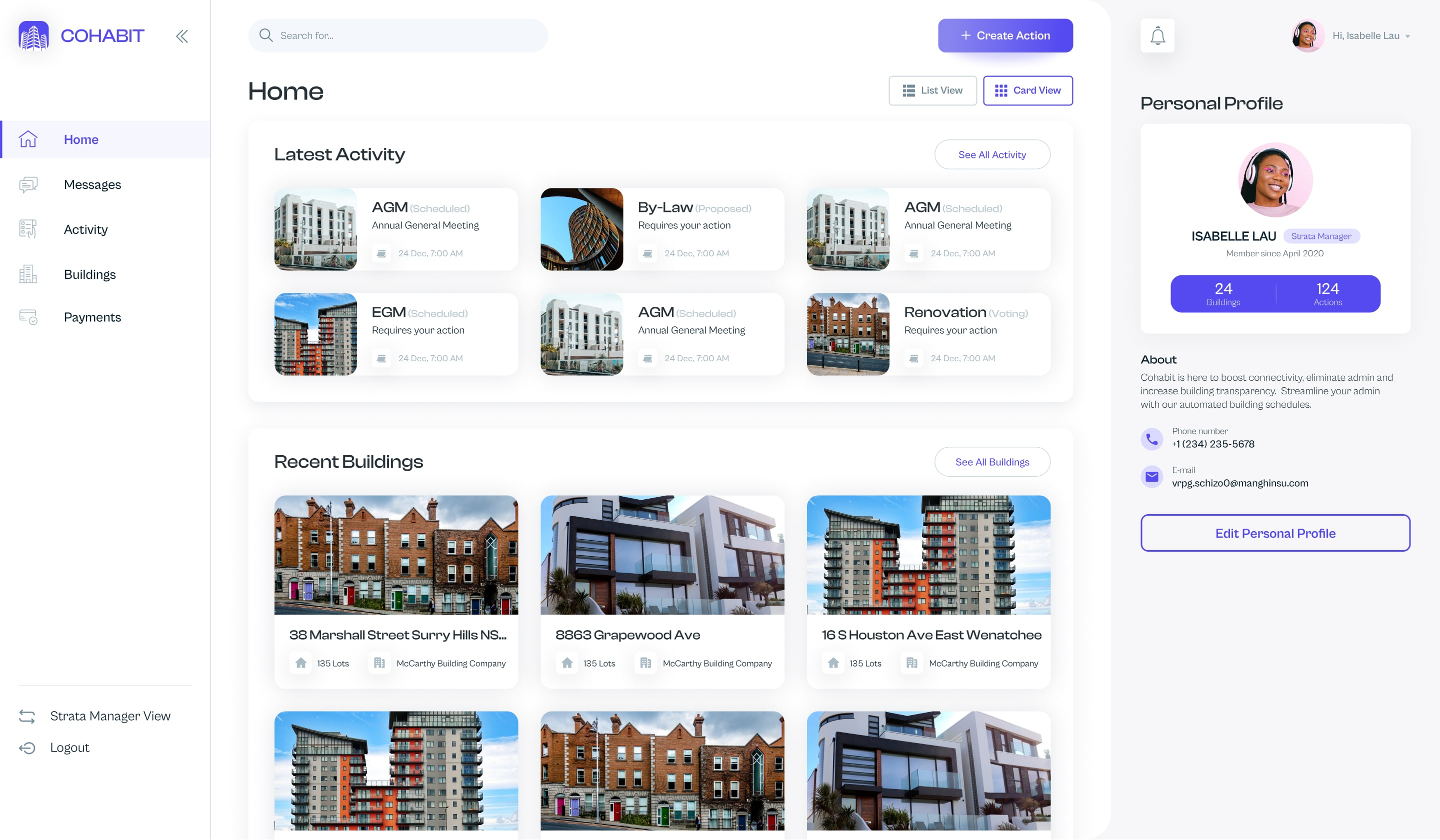
Task: Click the large profile photo of Isabelle Lau
Action: click(x=1275, y=180)
